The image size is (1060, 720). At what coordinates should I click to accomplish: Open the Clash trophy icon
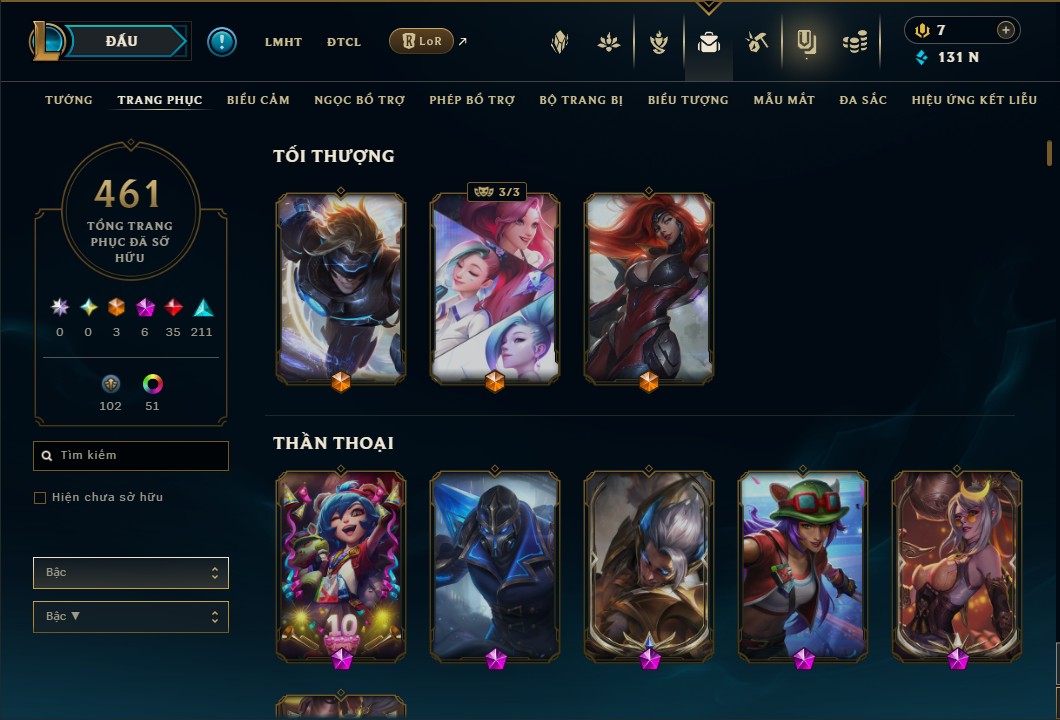[x=658, y=43]
